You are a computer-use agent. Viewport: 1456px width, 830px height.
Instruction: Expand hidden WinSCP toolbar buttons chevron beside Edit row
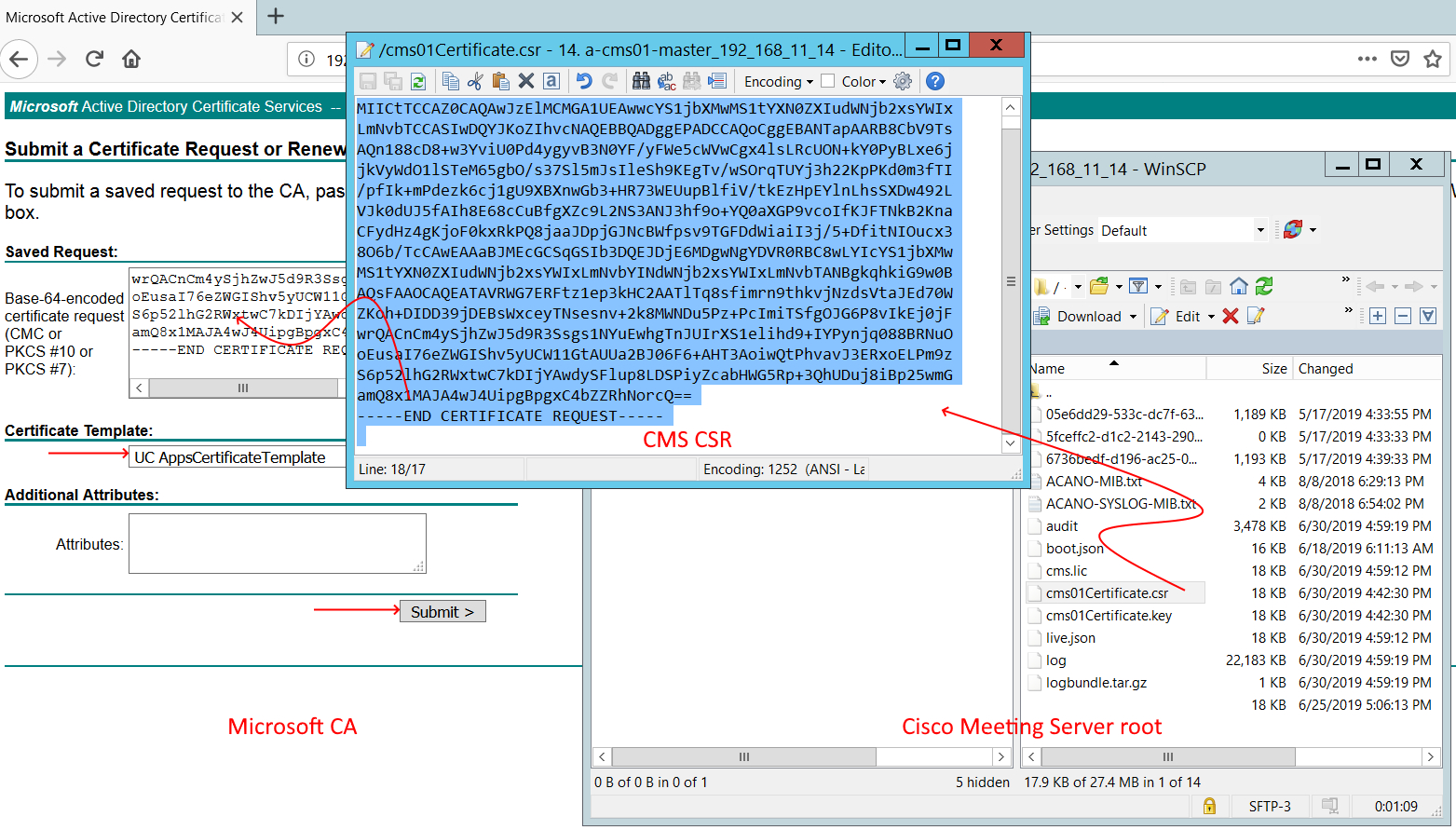pos(1348,309)
